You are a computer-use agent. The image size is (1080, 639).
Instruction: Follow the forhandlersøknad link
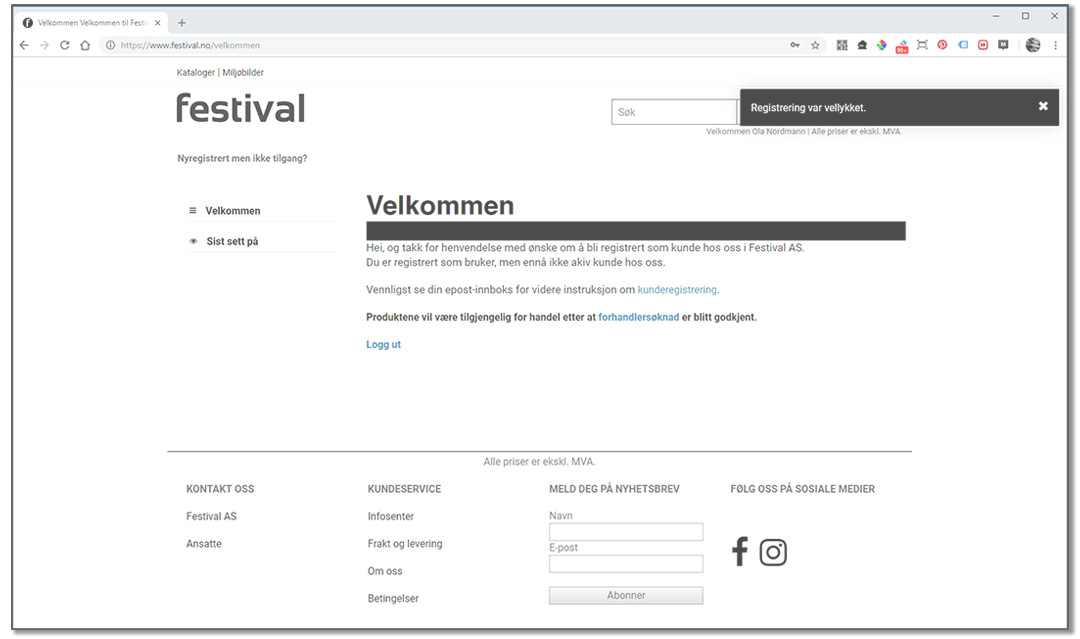[x=638, y=317]
